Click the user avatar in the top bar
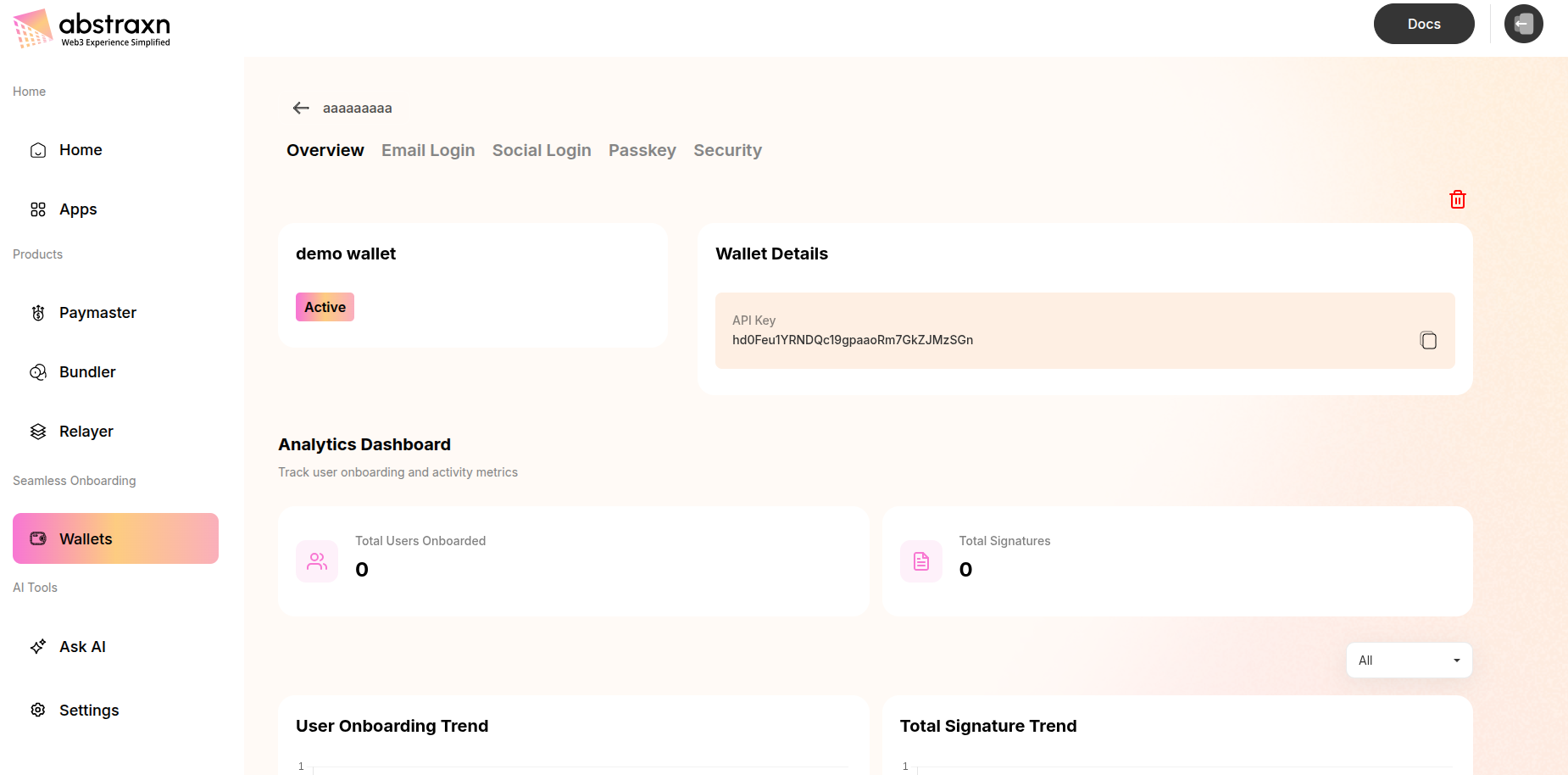Screen dimensions: 1568x775 [1523, 24]
